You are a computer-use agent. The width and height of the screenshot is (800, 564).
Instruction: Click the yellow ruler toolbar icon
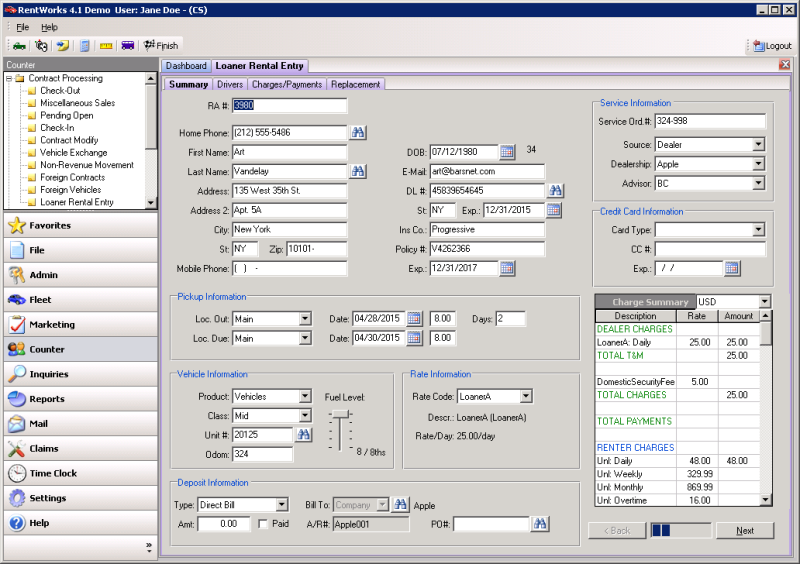click(x=106, y=46)
